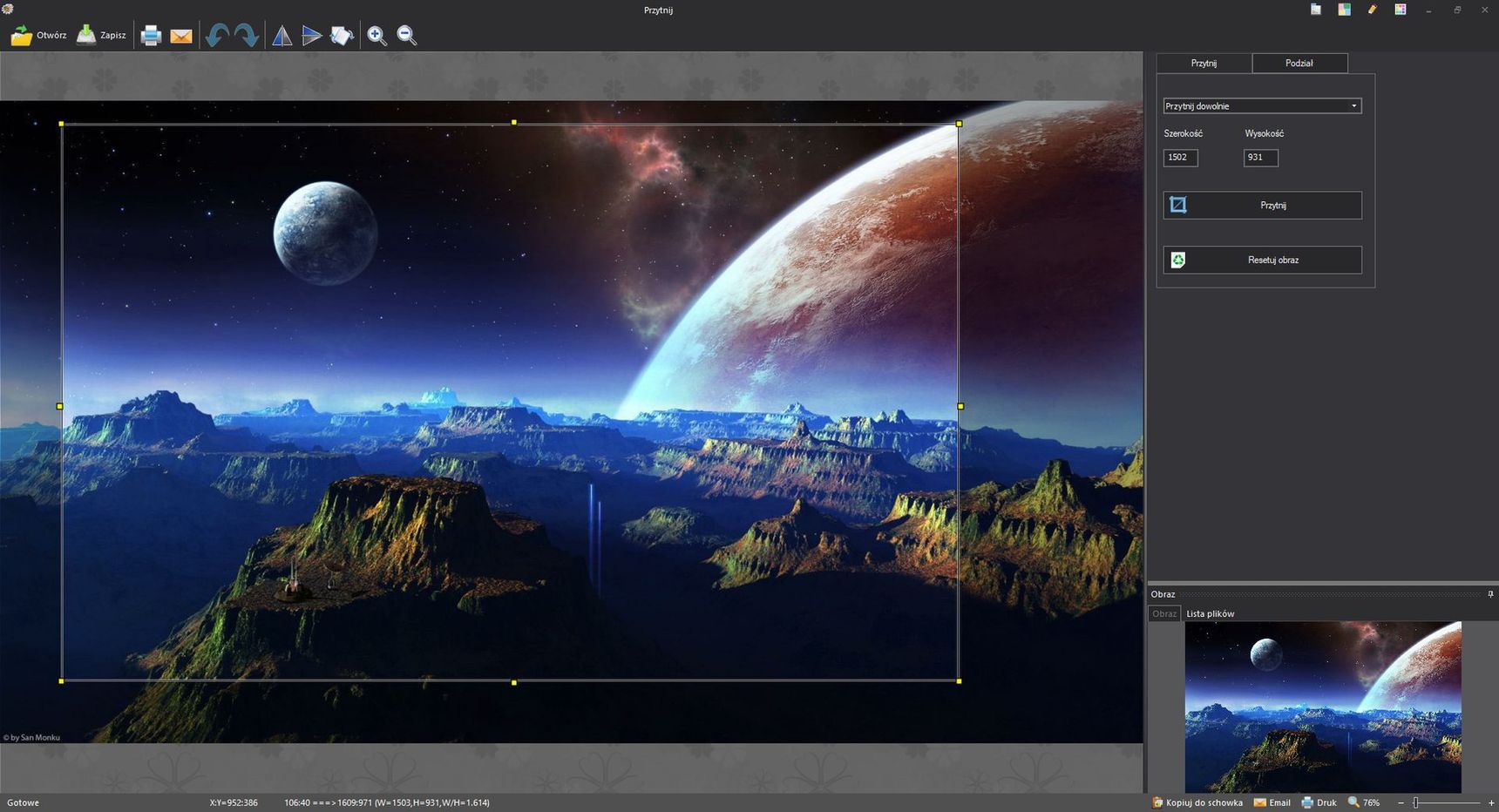This screenshot has width=1499, height=812.
Task: Click the minus icon left of the zoom slider
Action: point(1401,802)
